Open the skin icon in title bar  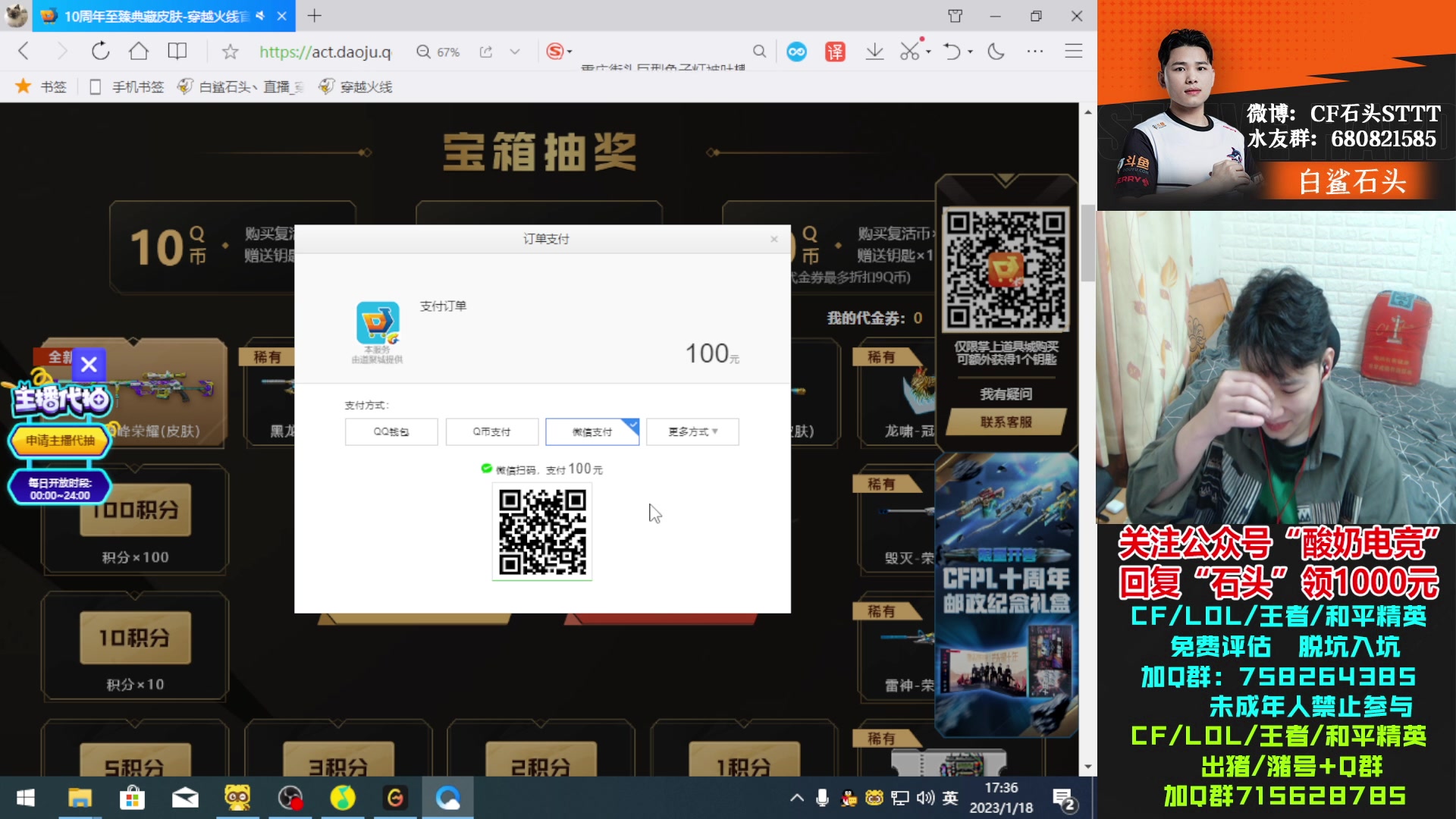[955, 16]
